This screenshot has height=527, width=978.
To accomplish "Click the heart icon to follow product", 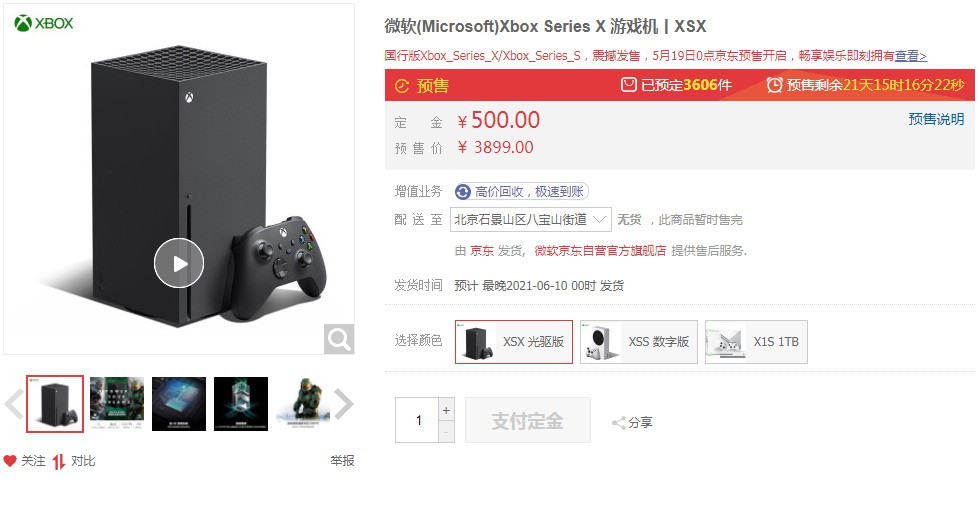I will [10, 461].
